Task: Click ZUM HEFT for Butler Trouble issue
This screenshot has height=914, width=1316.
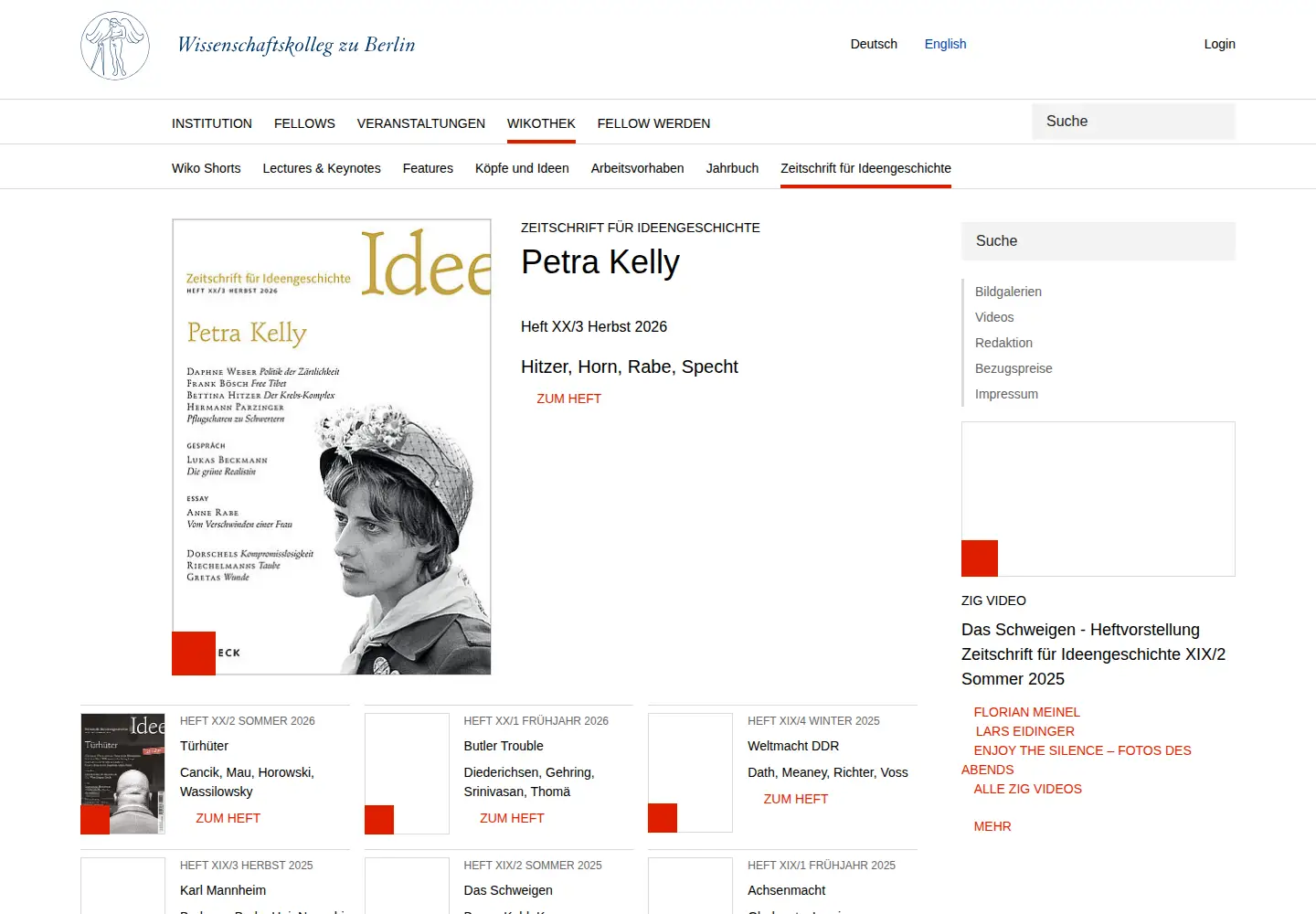Action: click(x=512, y=818)
